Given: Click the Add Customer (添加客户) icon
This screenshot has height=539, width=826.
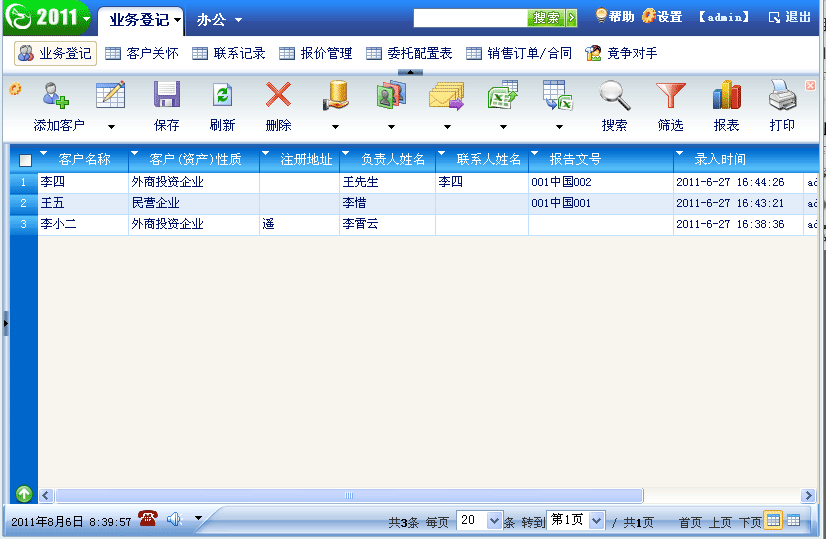Looking at the screenshot, I should (x=56, y=95).
